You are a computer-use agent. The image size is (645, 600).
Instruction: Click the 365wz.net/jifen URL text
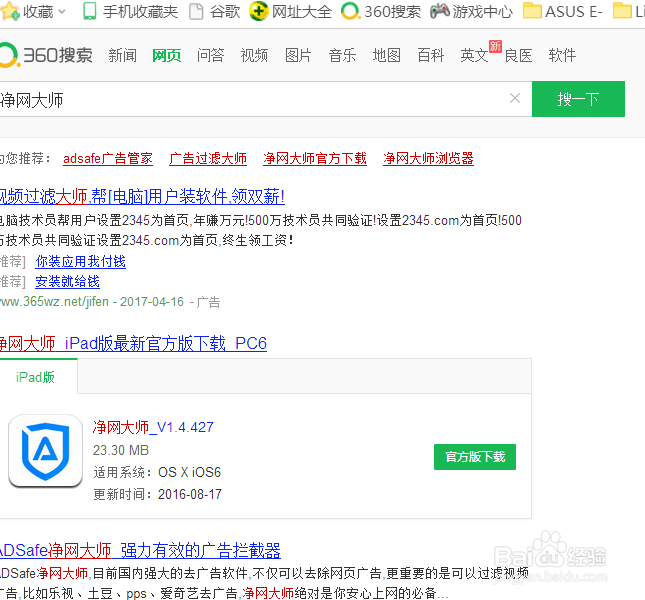pyautogui.click(x=54, y=301)
